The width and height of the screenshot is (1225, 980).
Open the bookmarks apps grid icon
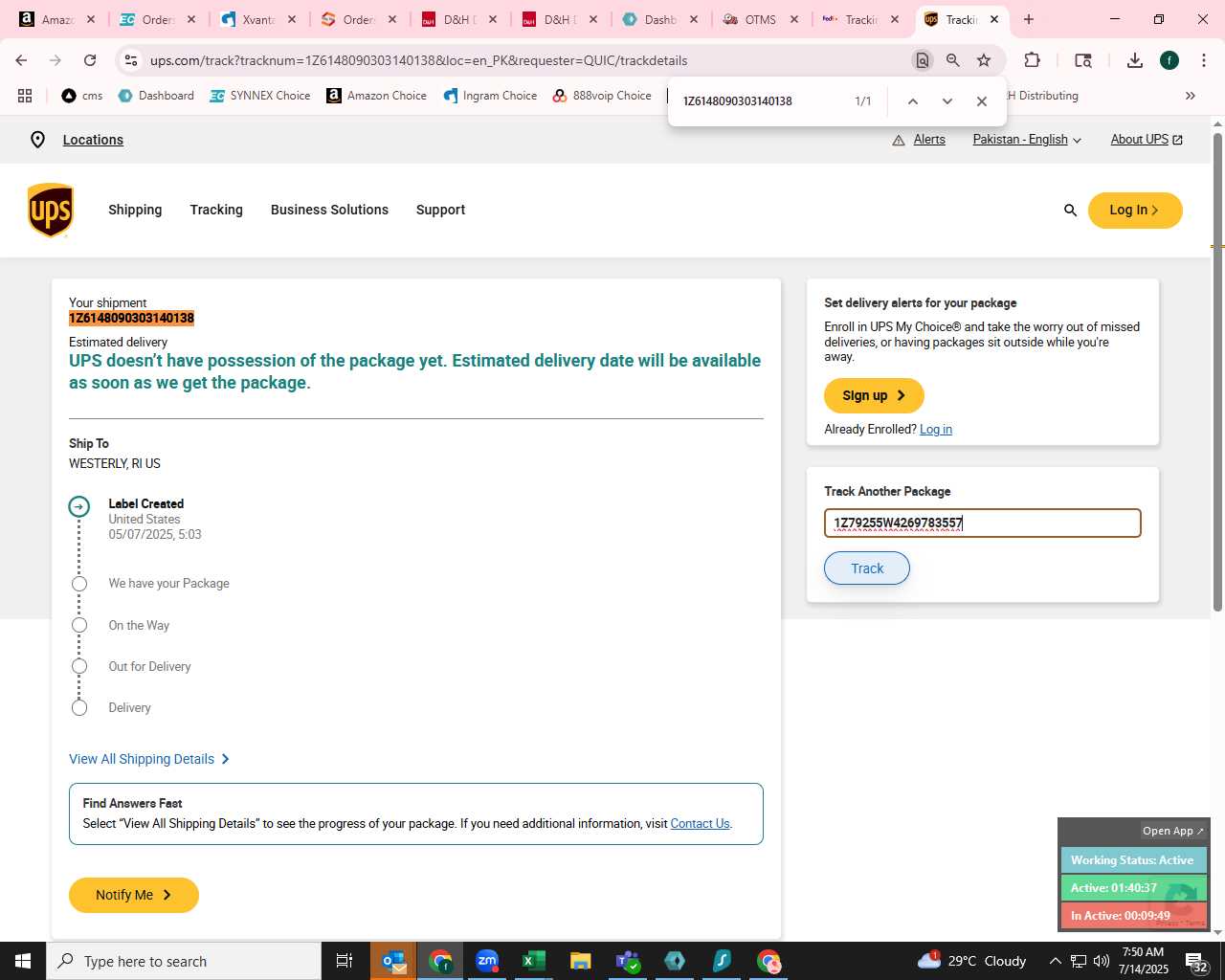point(25,96)
